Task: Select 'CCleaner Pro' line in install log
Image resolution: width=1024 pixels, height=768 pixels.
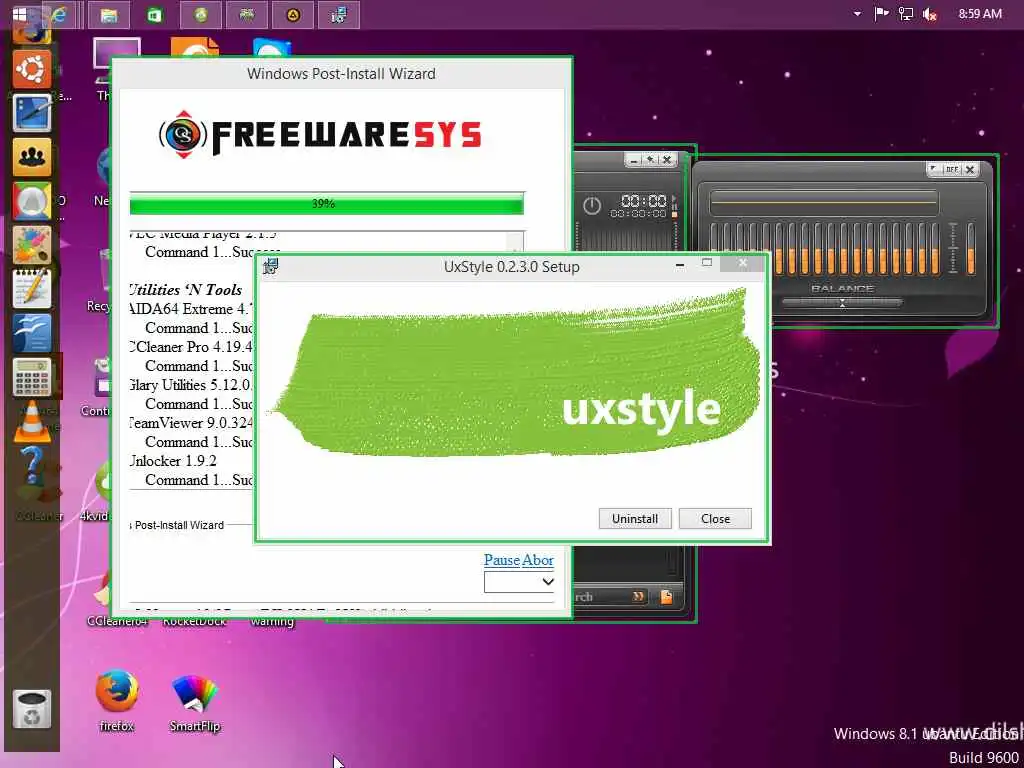Action: [x=191, y=347]
